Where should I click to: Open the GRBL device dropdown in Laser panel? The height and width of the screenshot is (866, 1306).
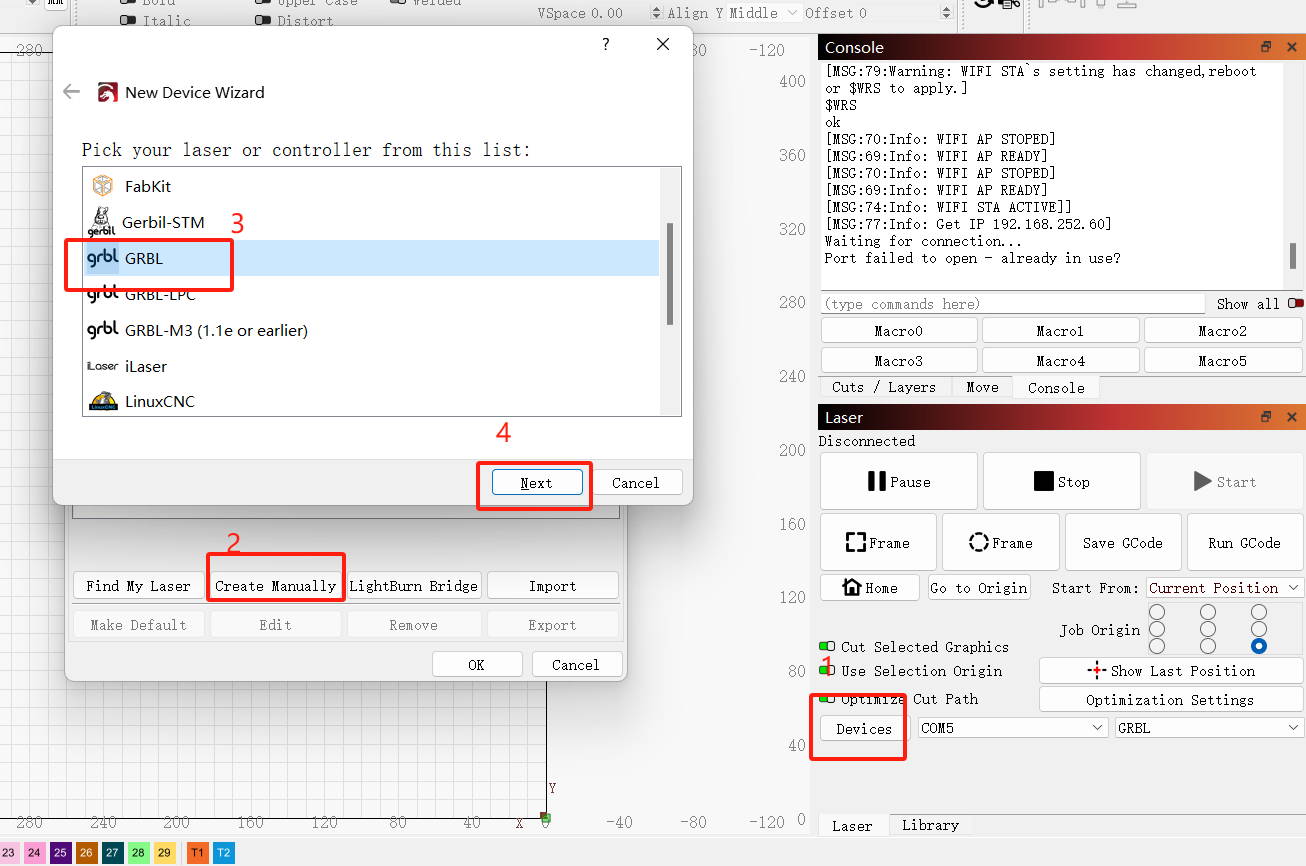[x=1209, y=728]
